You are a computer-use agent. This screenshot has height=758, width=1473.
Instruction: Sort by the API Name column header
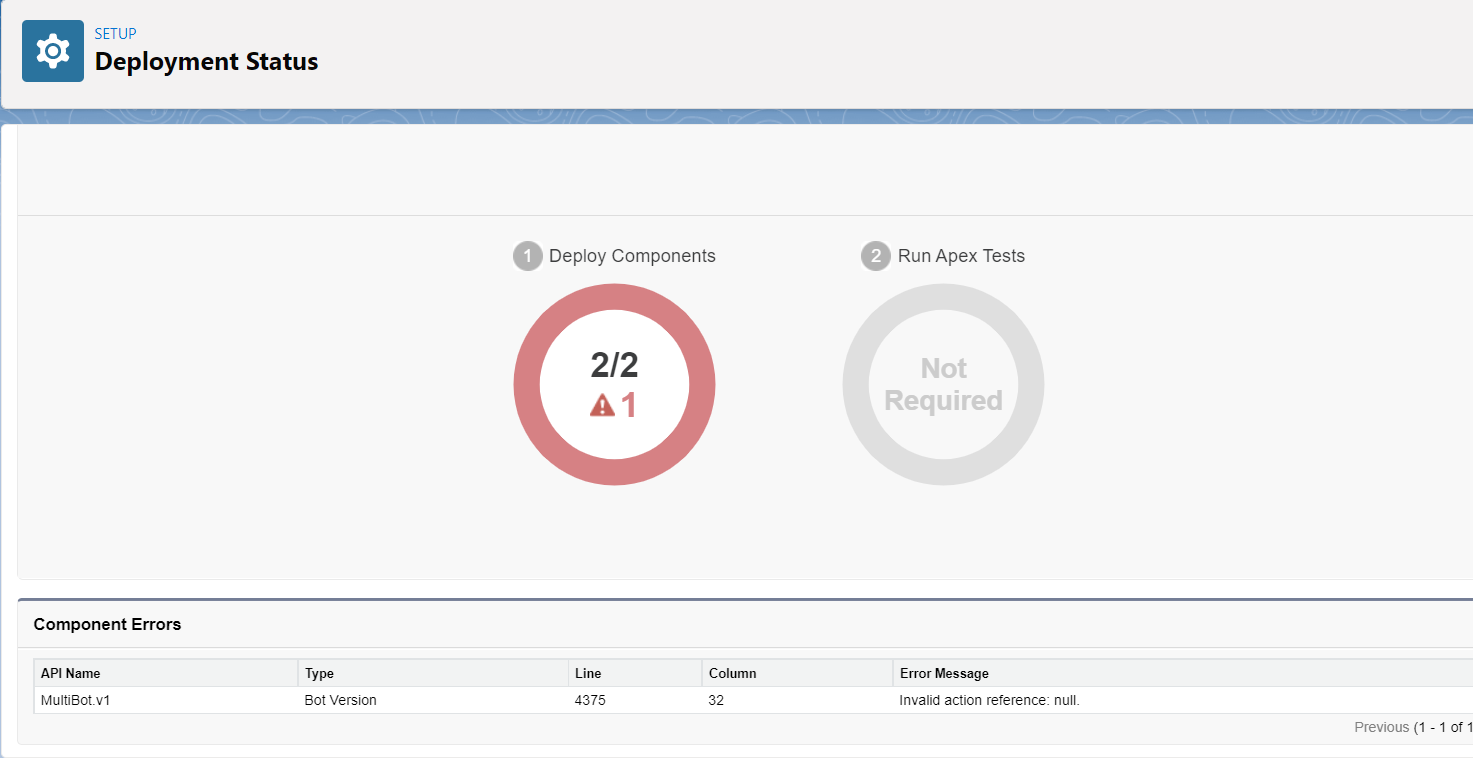(166, 673)
